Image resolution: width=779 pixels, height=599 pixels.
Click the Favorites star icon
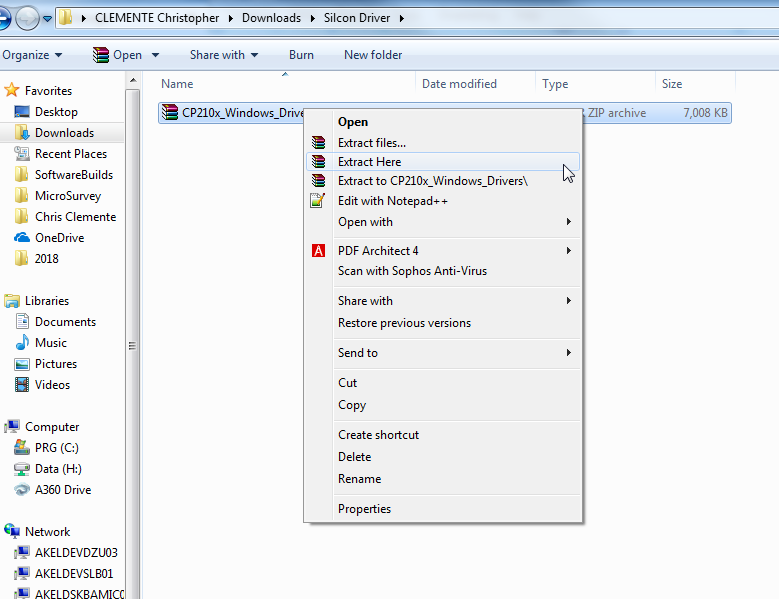coord(12,91)
